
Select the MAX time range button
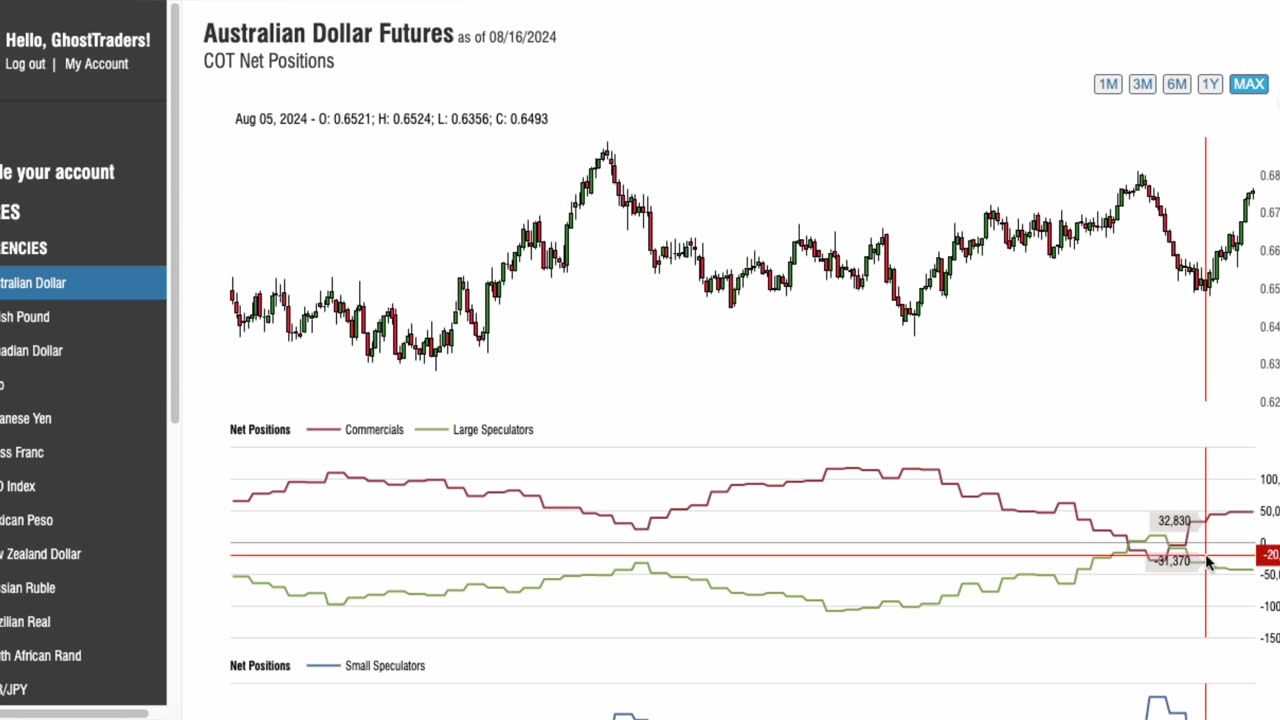[1249, 84]
